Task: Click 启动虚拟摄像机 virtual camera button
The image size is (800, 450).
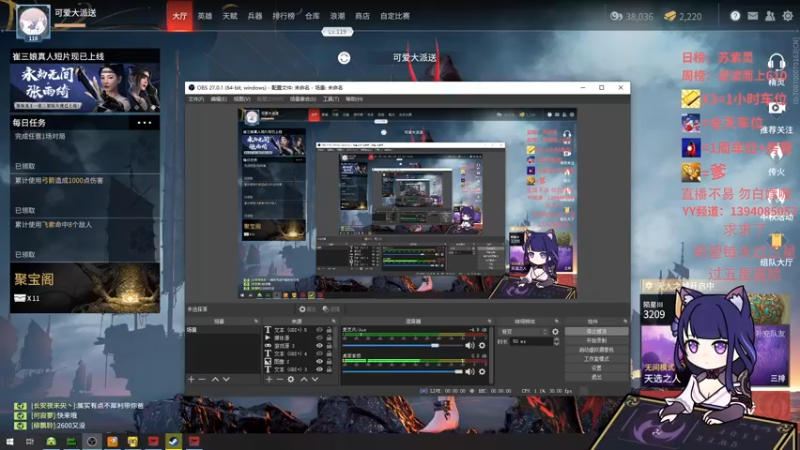Action: 596,350
